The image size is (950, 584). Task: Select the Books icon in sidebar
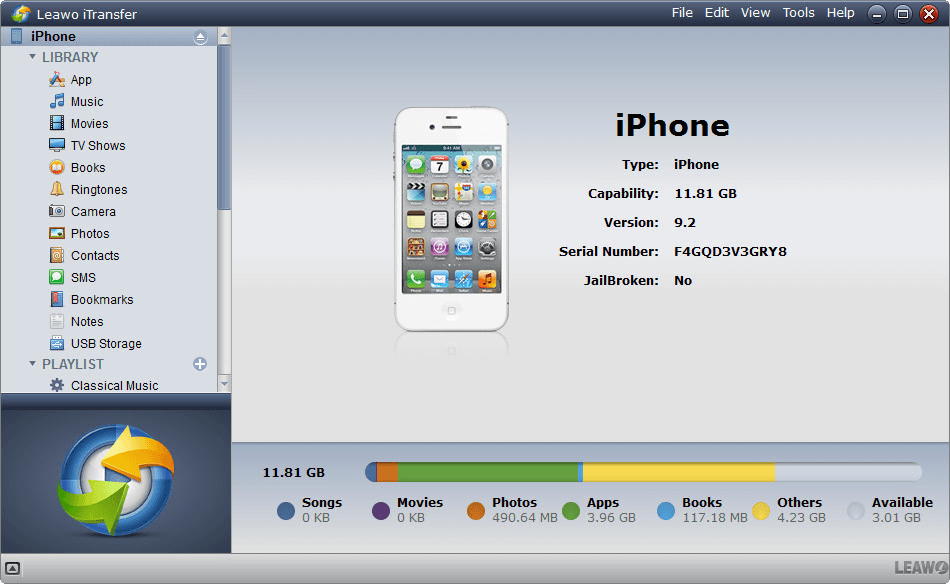(57, 167)
